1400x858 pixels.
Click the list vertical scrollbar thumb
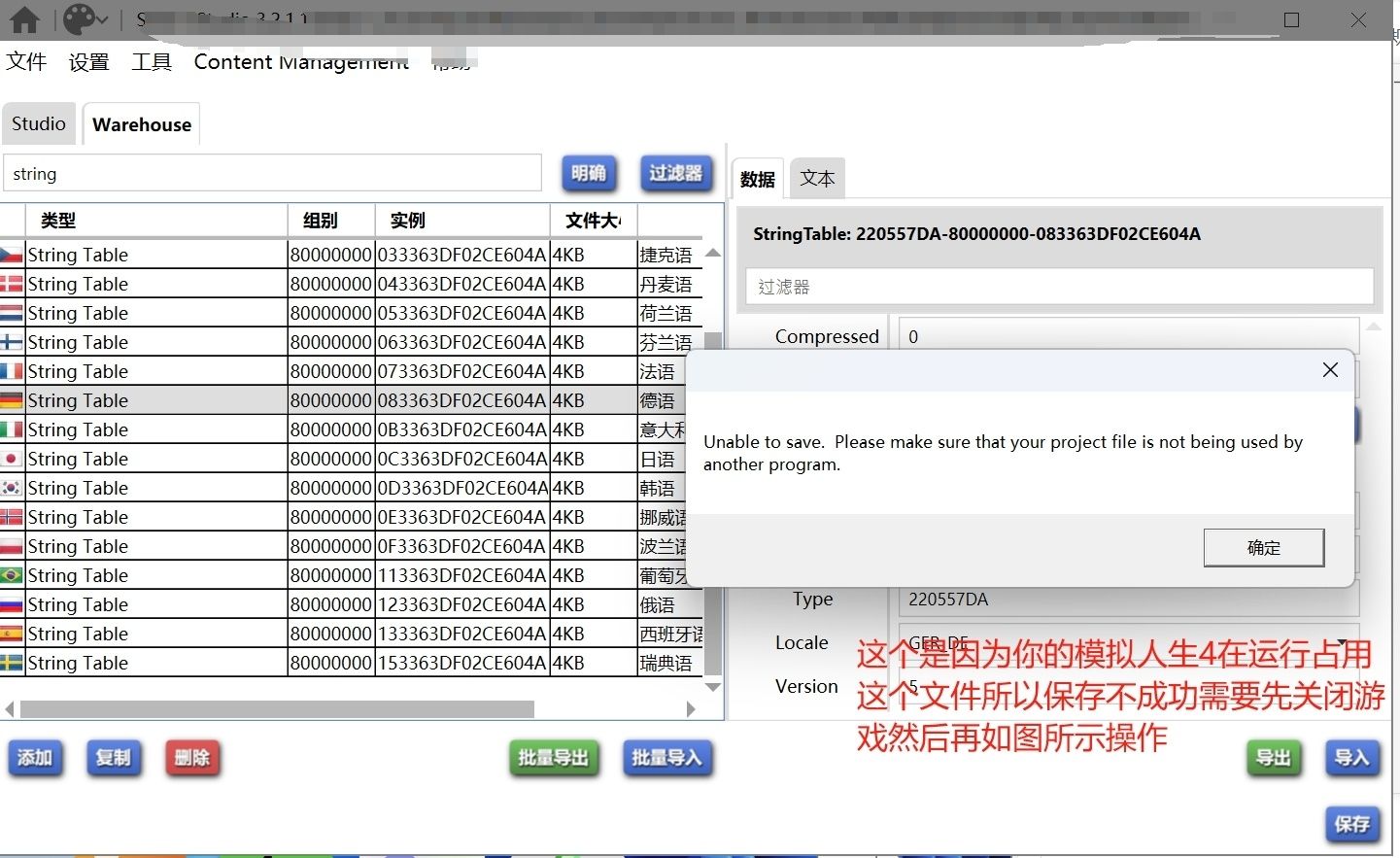point(713,503)
